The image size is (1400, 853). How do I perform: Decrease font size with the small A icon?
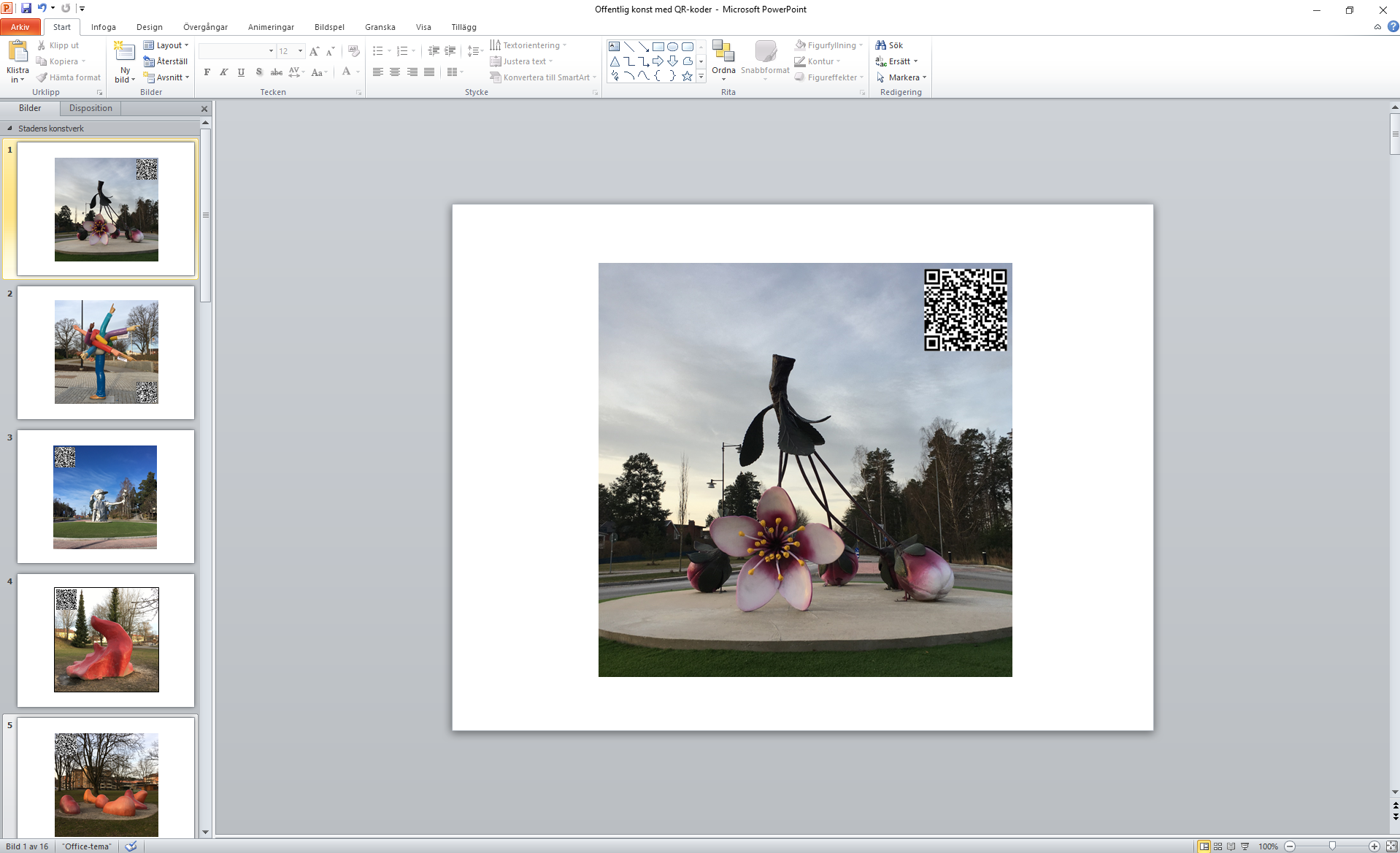(x=330, y=51)
